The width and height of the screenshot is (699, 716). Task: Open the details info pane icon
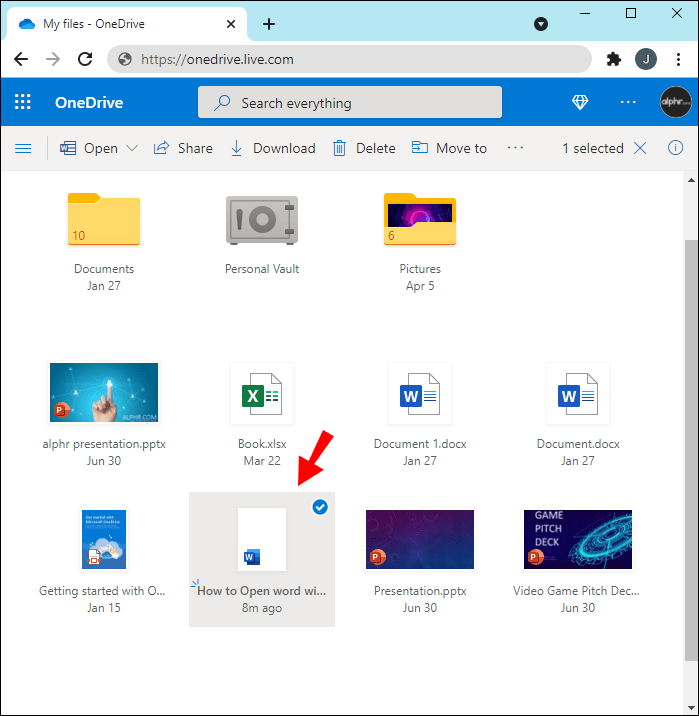(675, 148)
